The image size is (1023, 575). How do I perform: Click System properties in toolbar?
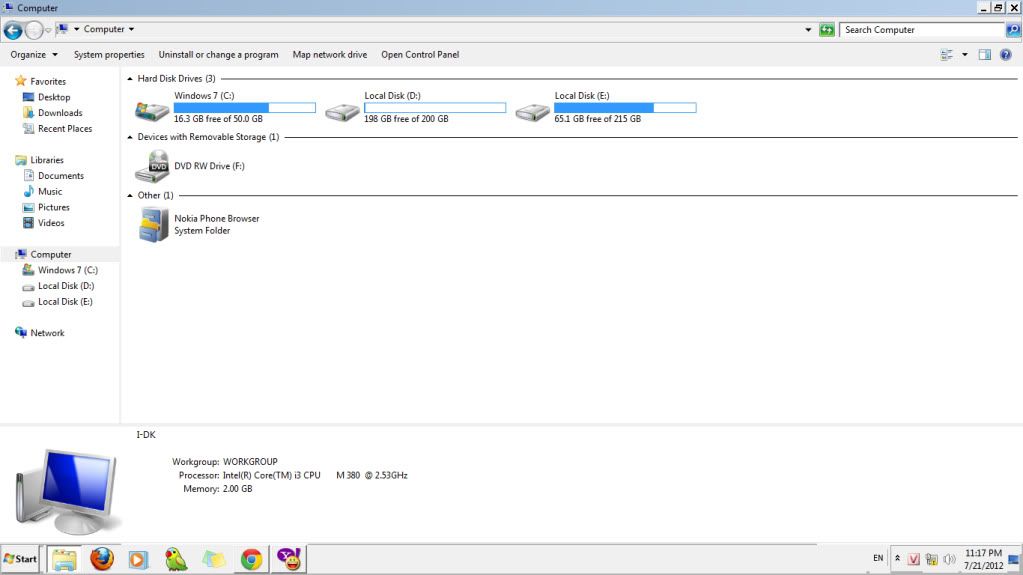click(109, 55)
